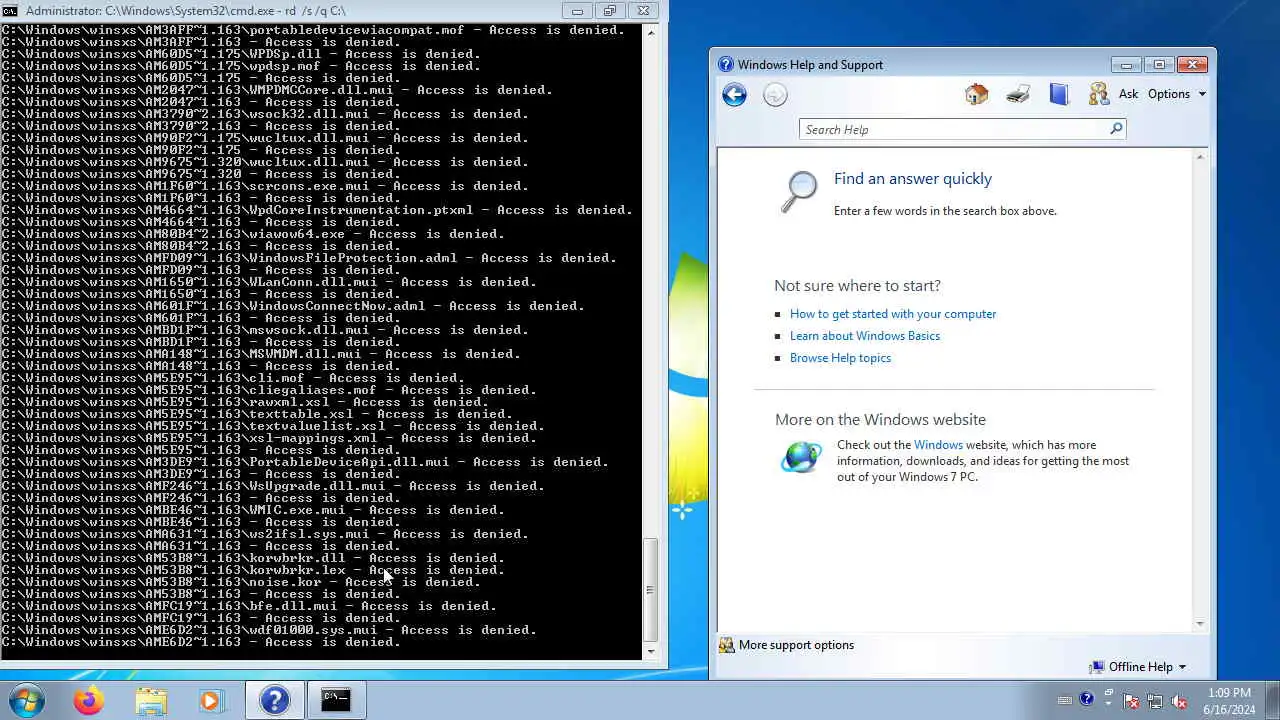Open the Options dropdown menu
Image resolution: width=1280 pixels, height=720 pixels.
click(1176, 94)
